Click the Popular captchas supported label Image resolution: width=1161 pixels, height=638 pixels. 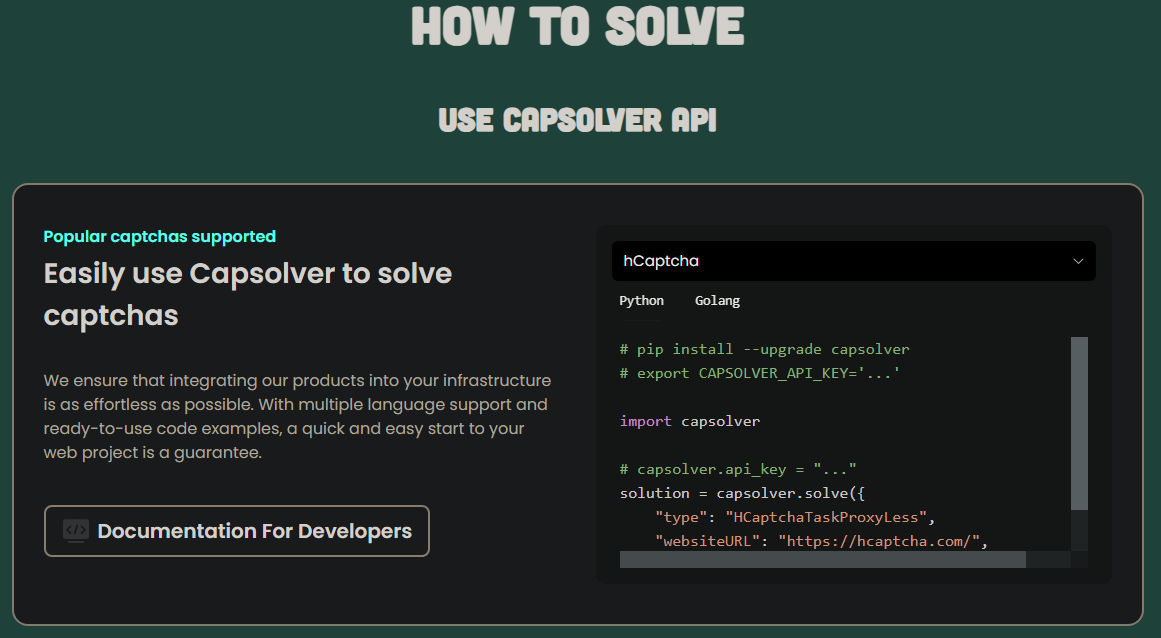(160, 237)
